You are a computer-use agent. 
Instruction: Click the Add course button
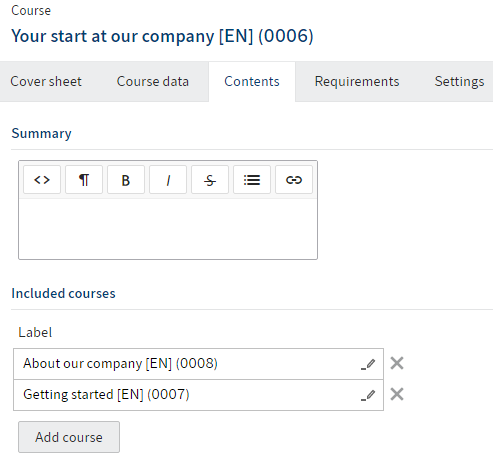point(69,437)
